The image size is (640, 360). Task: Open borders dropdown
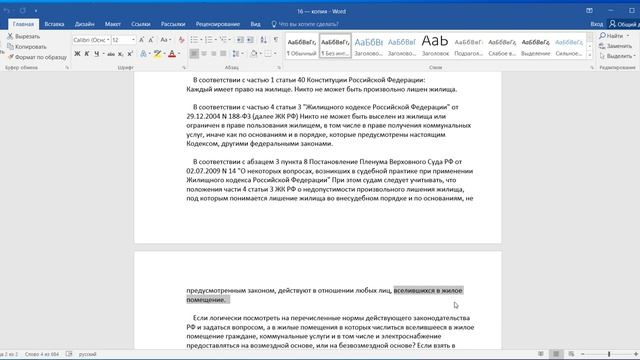click(275, 53)
